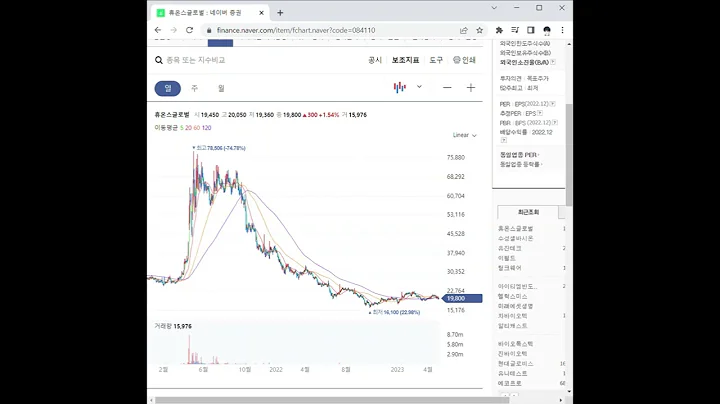Open 유니테스트 in recent list
720x404 pixels.
[x=512, y=374]
